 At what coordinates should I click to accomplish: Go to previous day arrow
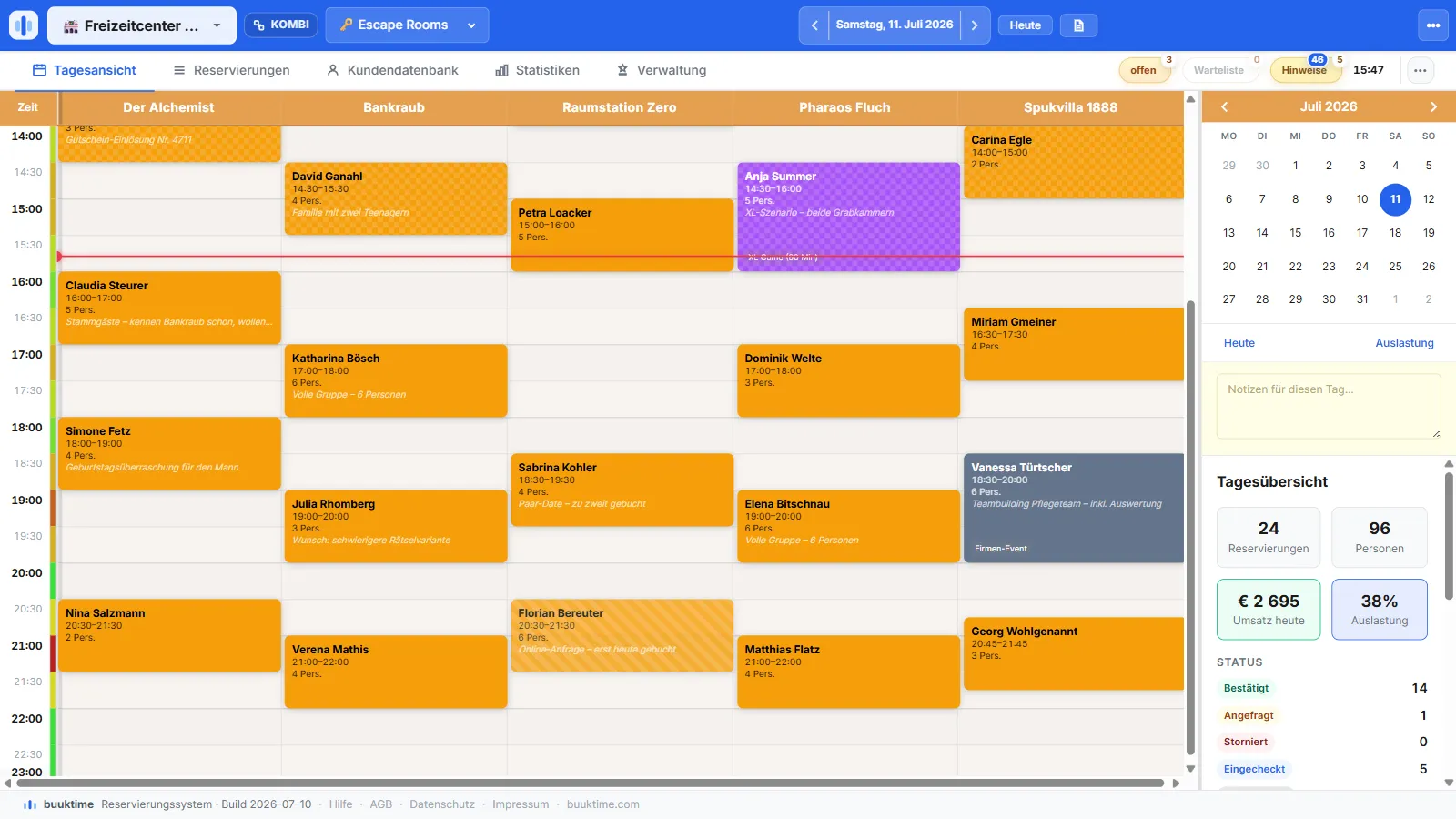click(x=814, y=25)
